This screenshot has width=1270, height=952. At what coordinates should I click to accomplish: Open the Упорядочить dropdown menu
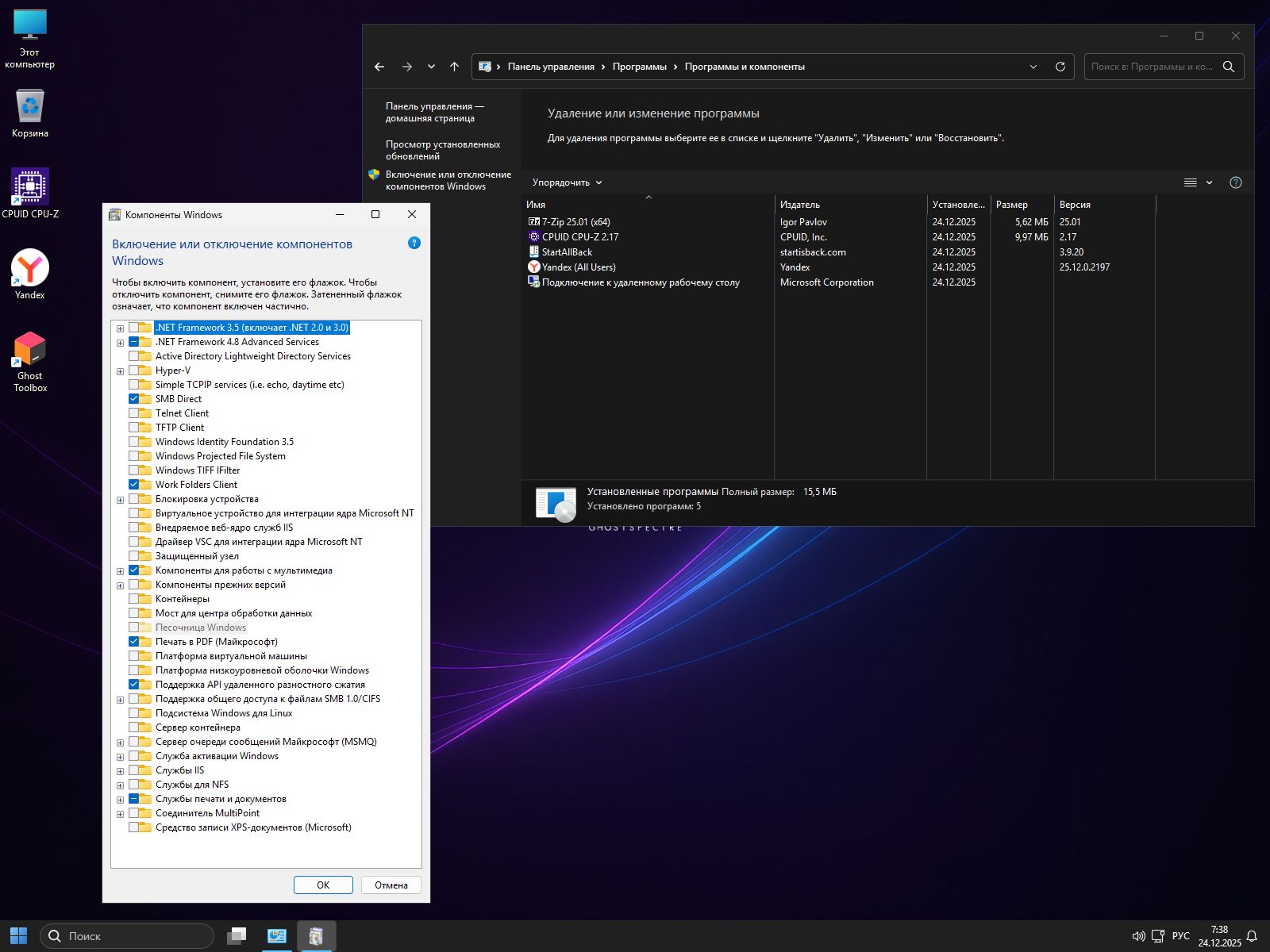(x=567, y=182)
